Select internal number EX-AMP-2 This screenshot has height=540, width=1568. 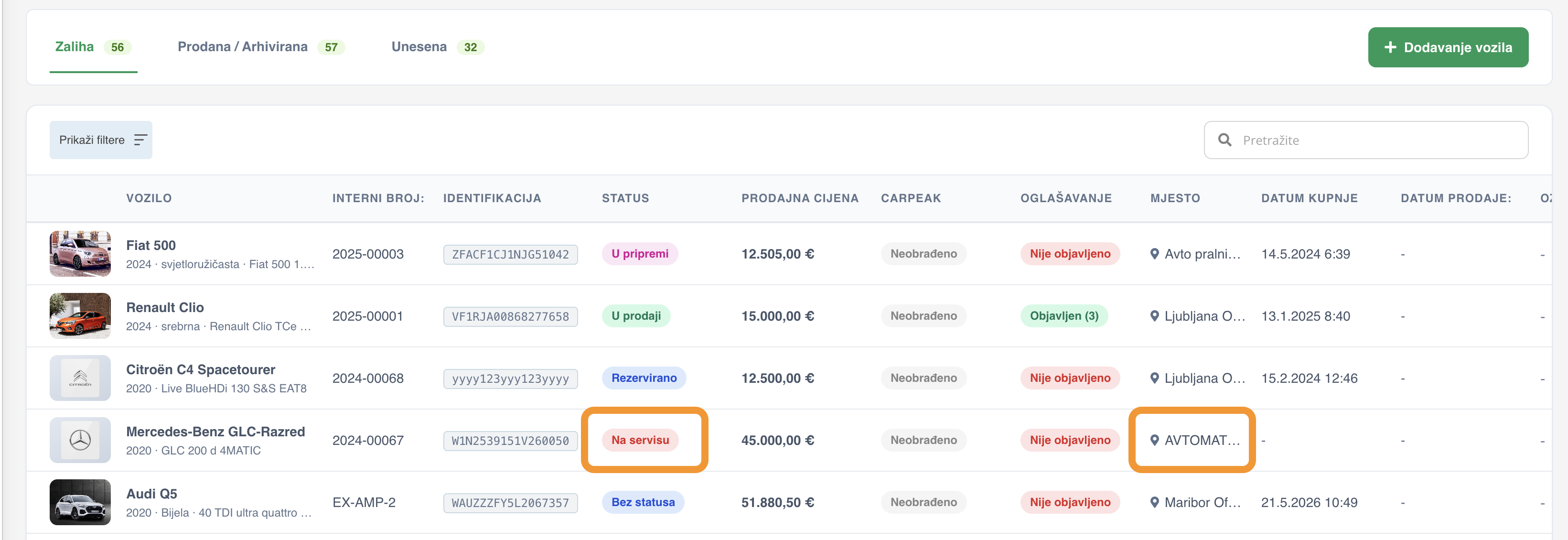[364, 502]
